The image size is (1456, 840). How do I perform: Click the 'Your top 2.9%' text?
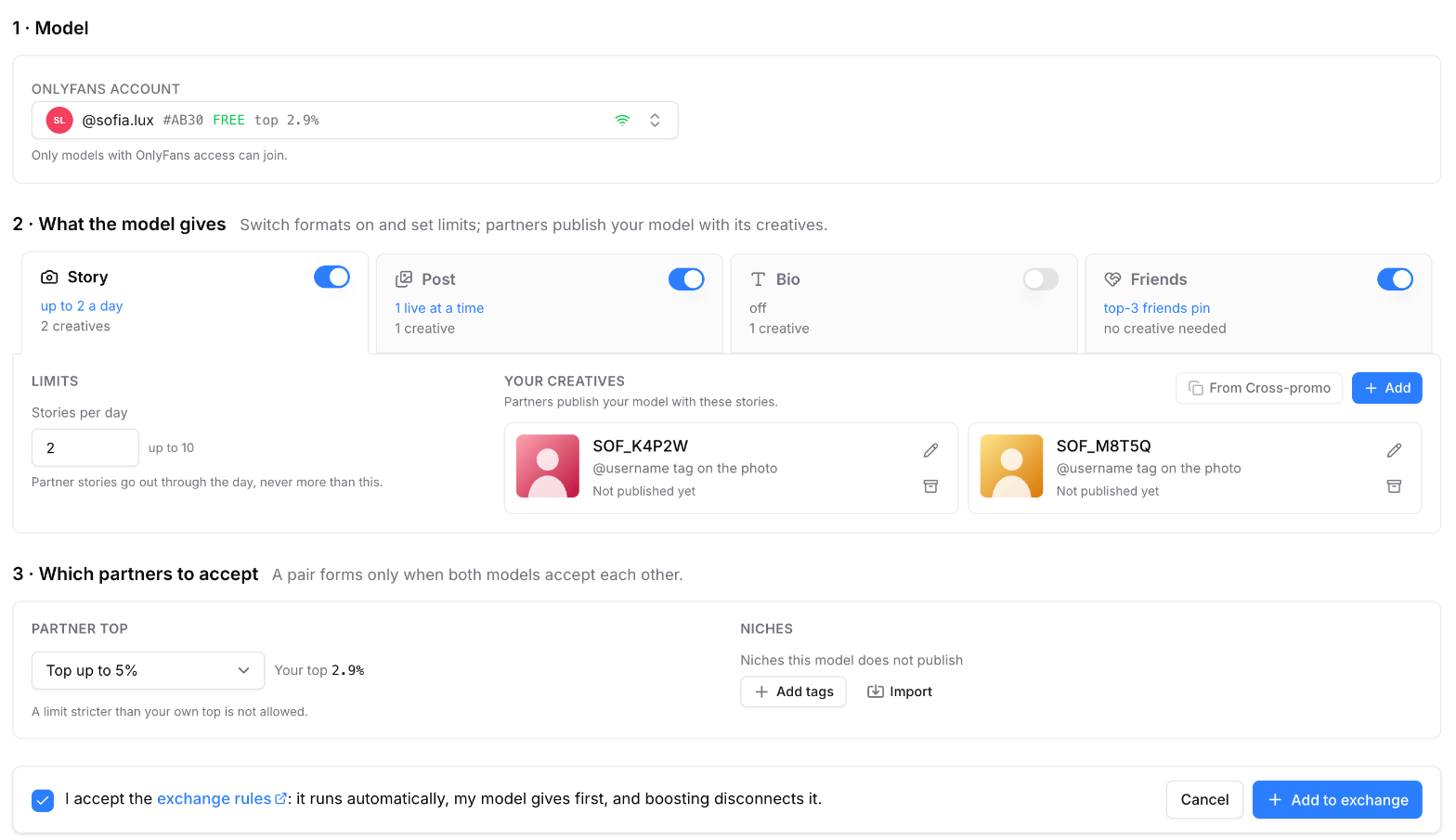tap(319, 670)
